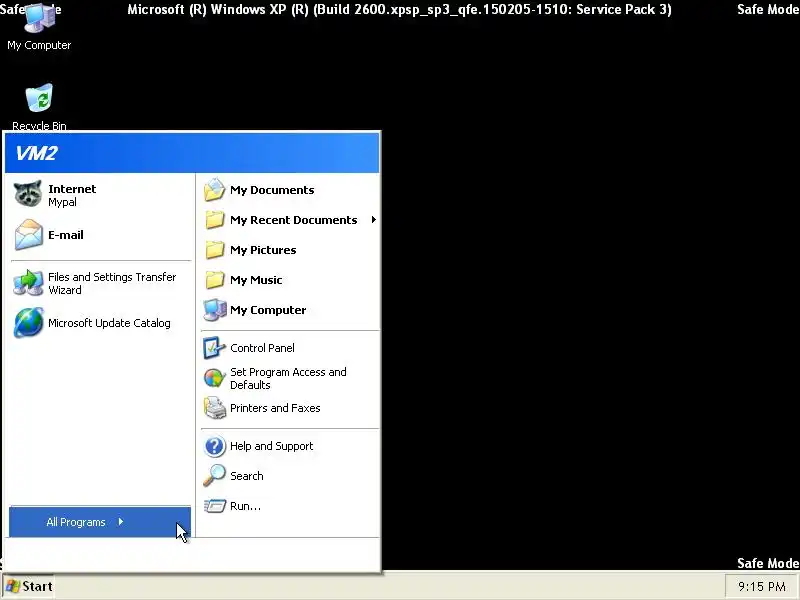This screenshot has height=600, width=800.
Task: Select the Search label in Start menu
Action: click(246, 476)
